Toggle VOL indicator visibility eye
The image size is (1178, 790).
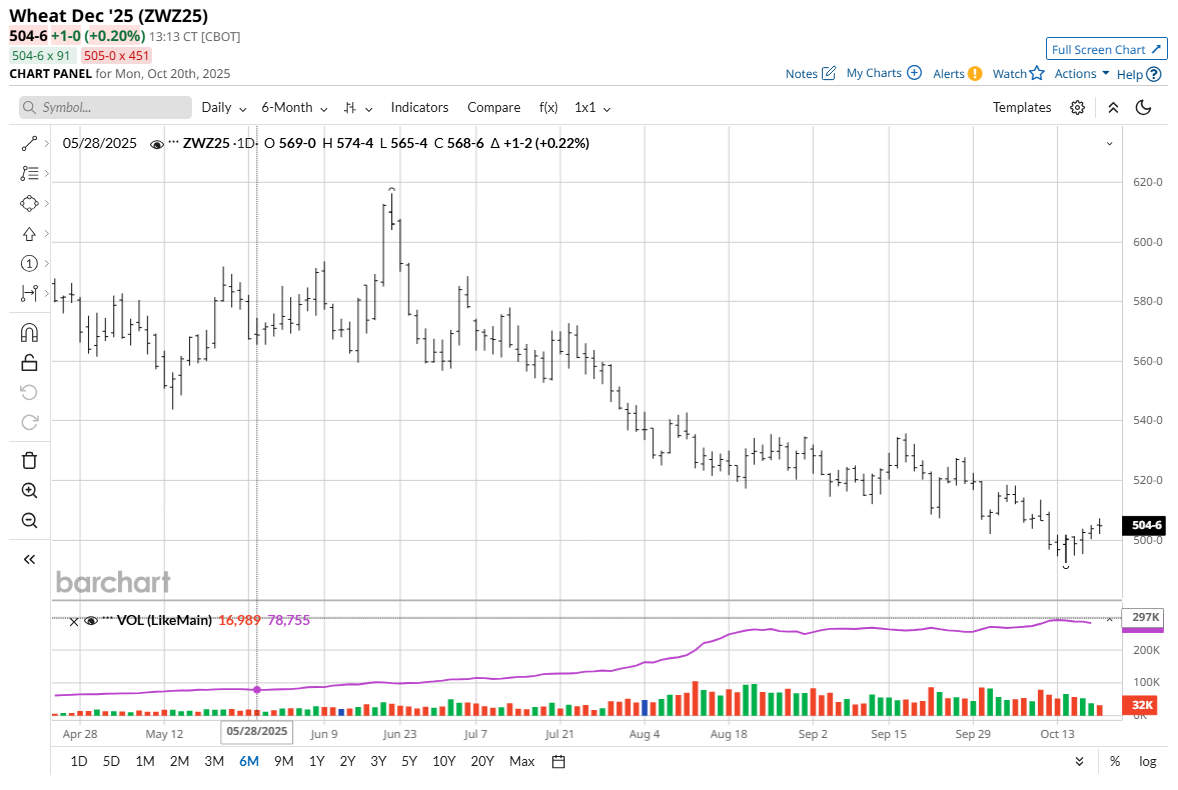pos(91,621)
